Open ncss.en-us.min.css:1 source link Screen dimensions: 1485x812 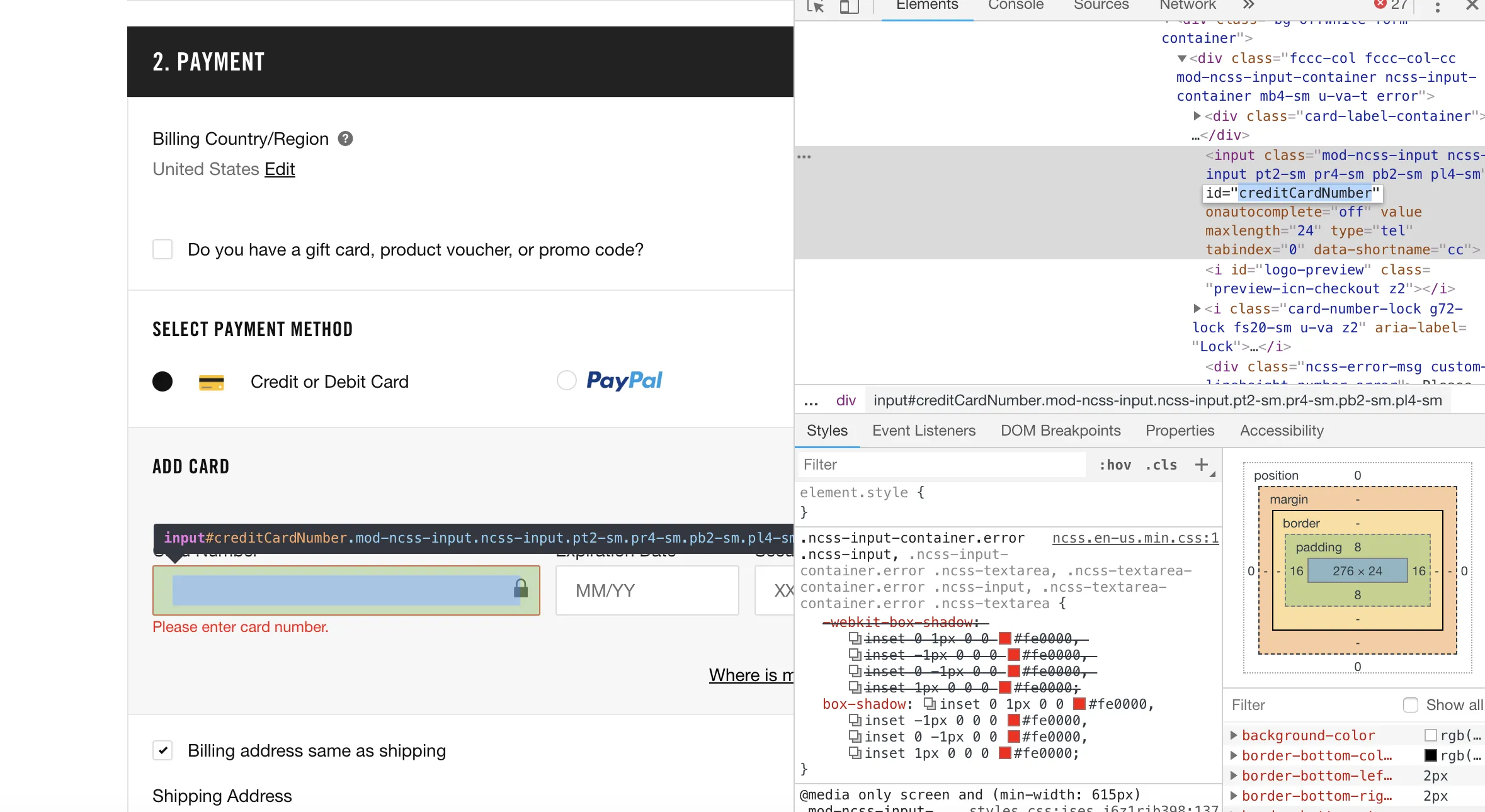1135,538
